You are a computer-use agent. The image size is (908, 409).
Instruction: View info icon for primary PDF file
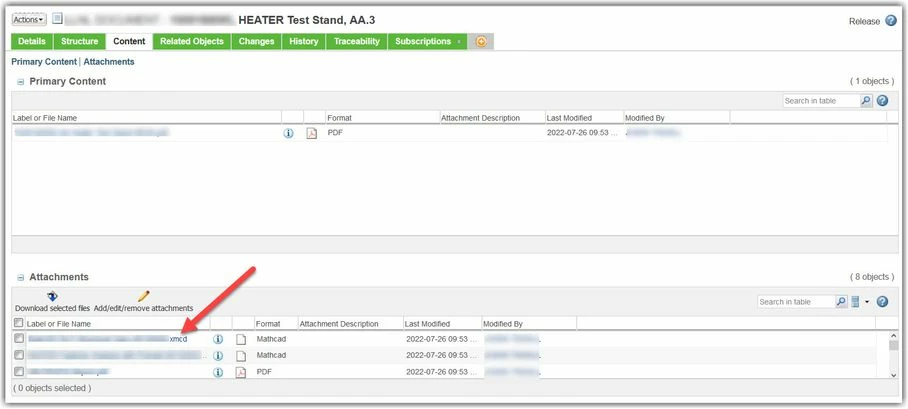coord(288,133)
